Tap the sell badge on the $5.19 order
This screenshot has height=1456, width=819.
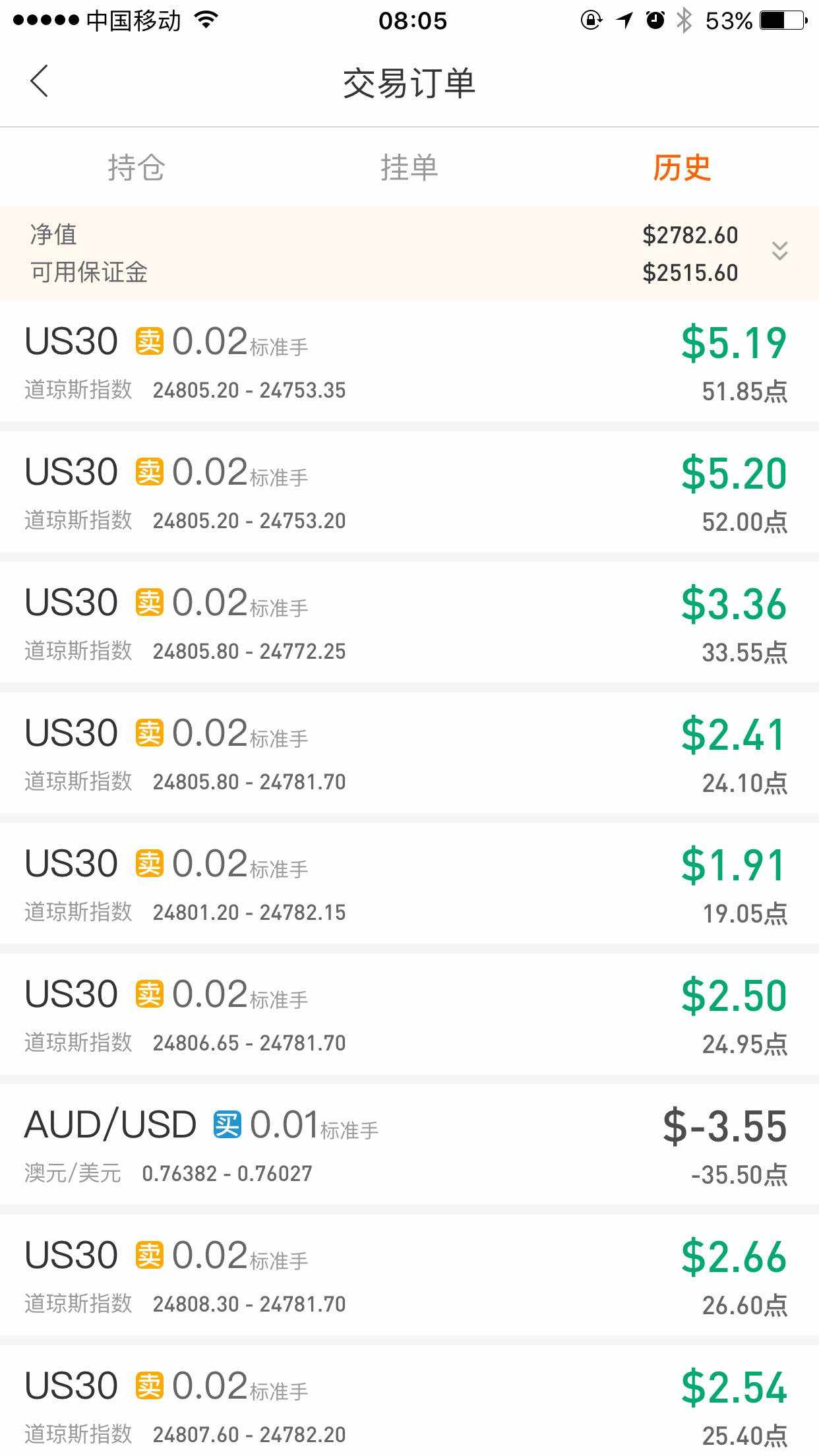click(x=150, y=342)
